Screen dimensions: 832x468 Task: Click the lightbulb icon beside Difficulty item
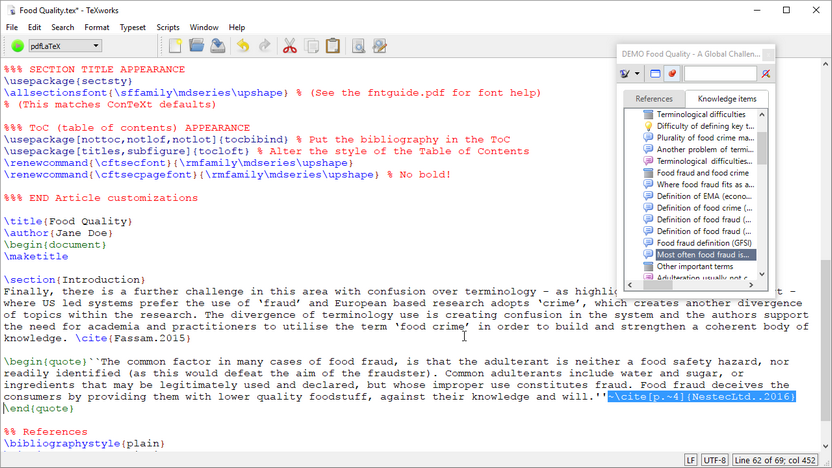648,126
